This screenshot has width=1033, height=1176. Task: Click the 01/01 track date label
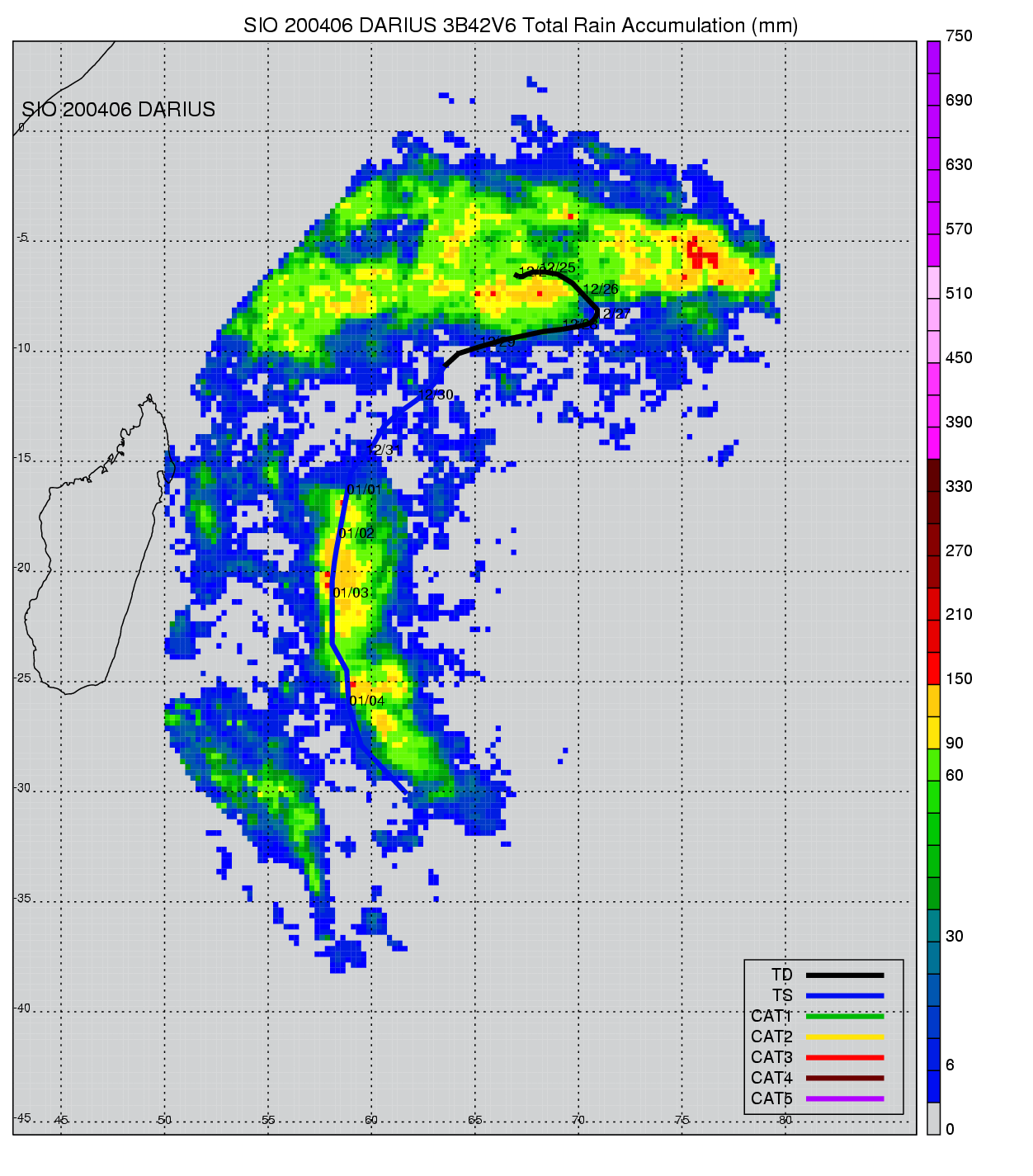click(364, 490)
